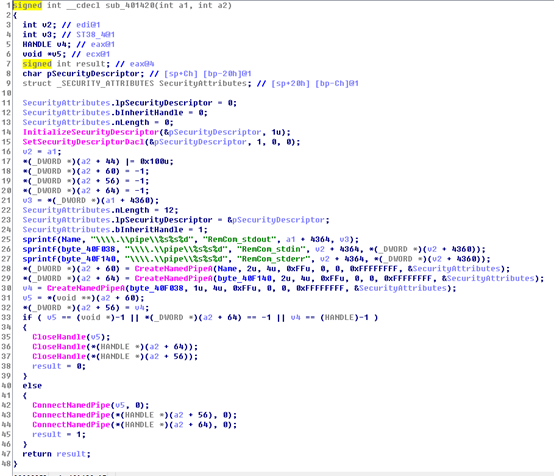This screenshot has width=554, height=476.
Task: Click '&SecurityAttributes' argument on line 30
Action: 401,288
